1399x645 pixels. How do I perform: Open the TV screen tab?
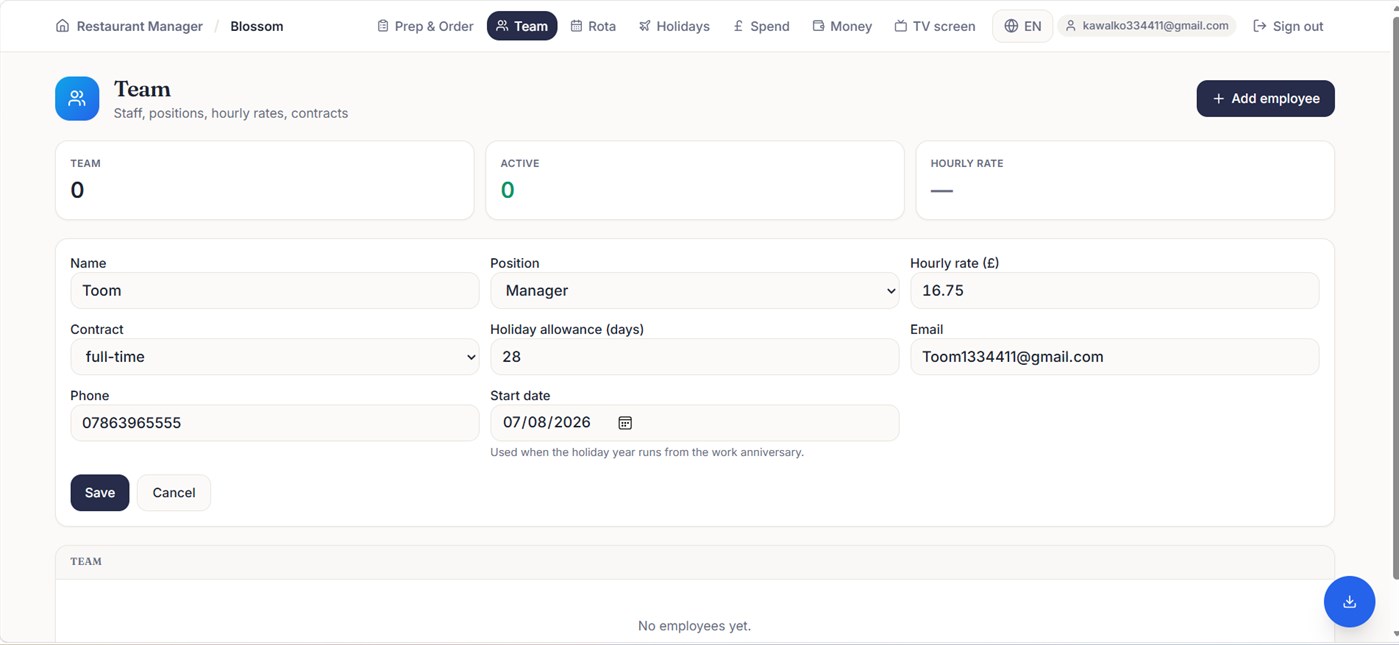(x=935, y=26)
